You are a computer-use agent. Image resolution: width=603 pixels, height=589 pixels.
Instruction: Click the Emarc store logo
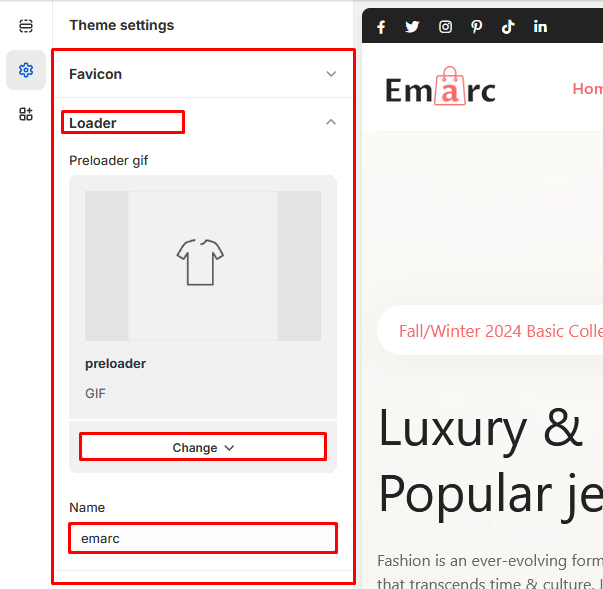[440, 87]
